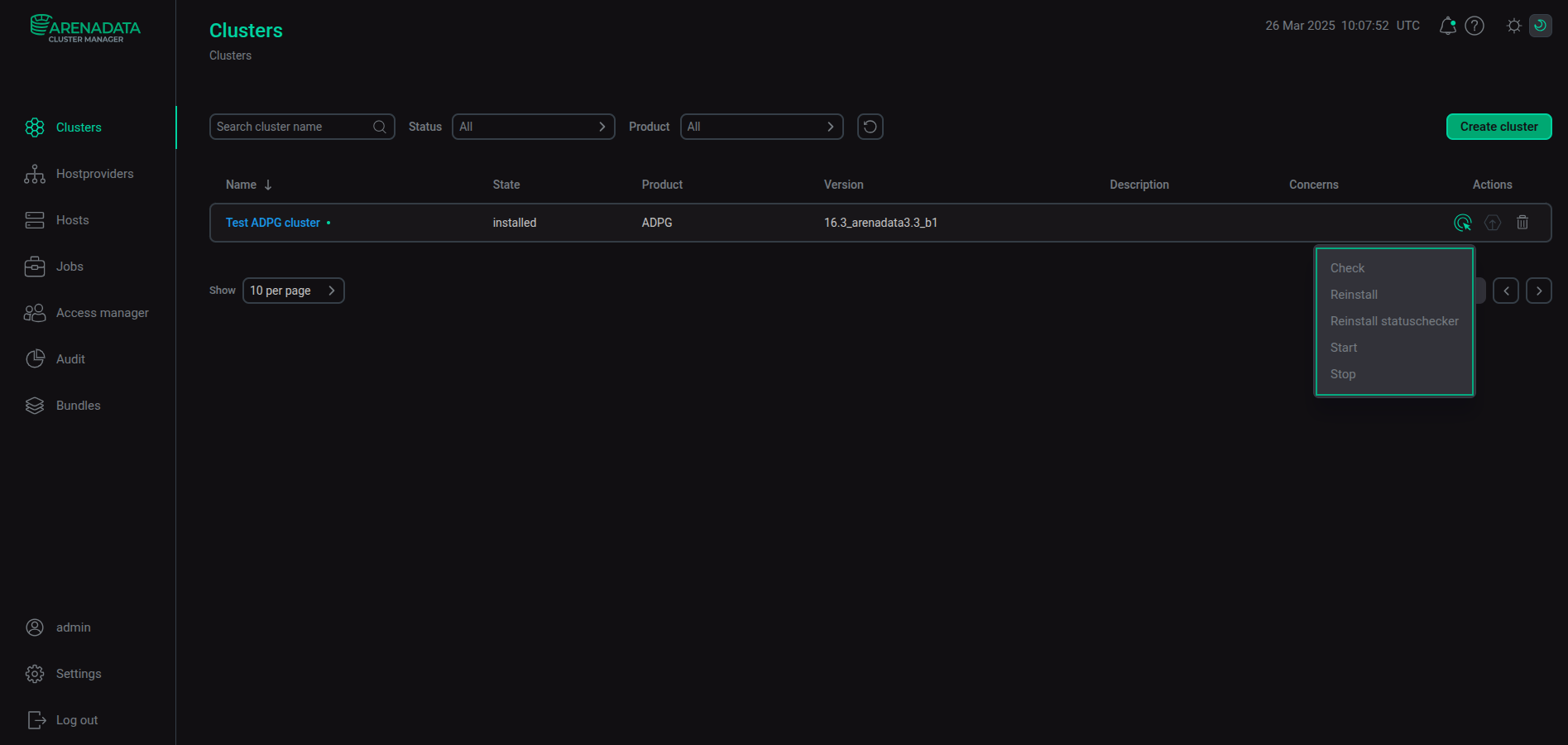This screenshot has width=1568, height=745.
Task: Change the 10 per page selector
Action: [294, 291]
